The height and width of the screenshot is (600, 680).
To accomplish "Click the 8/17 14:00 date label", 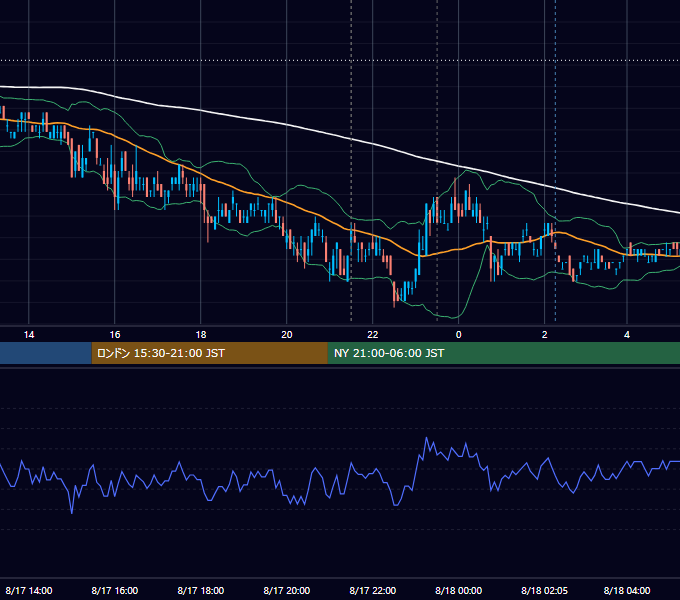I will click(29, 590).
